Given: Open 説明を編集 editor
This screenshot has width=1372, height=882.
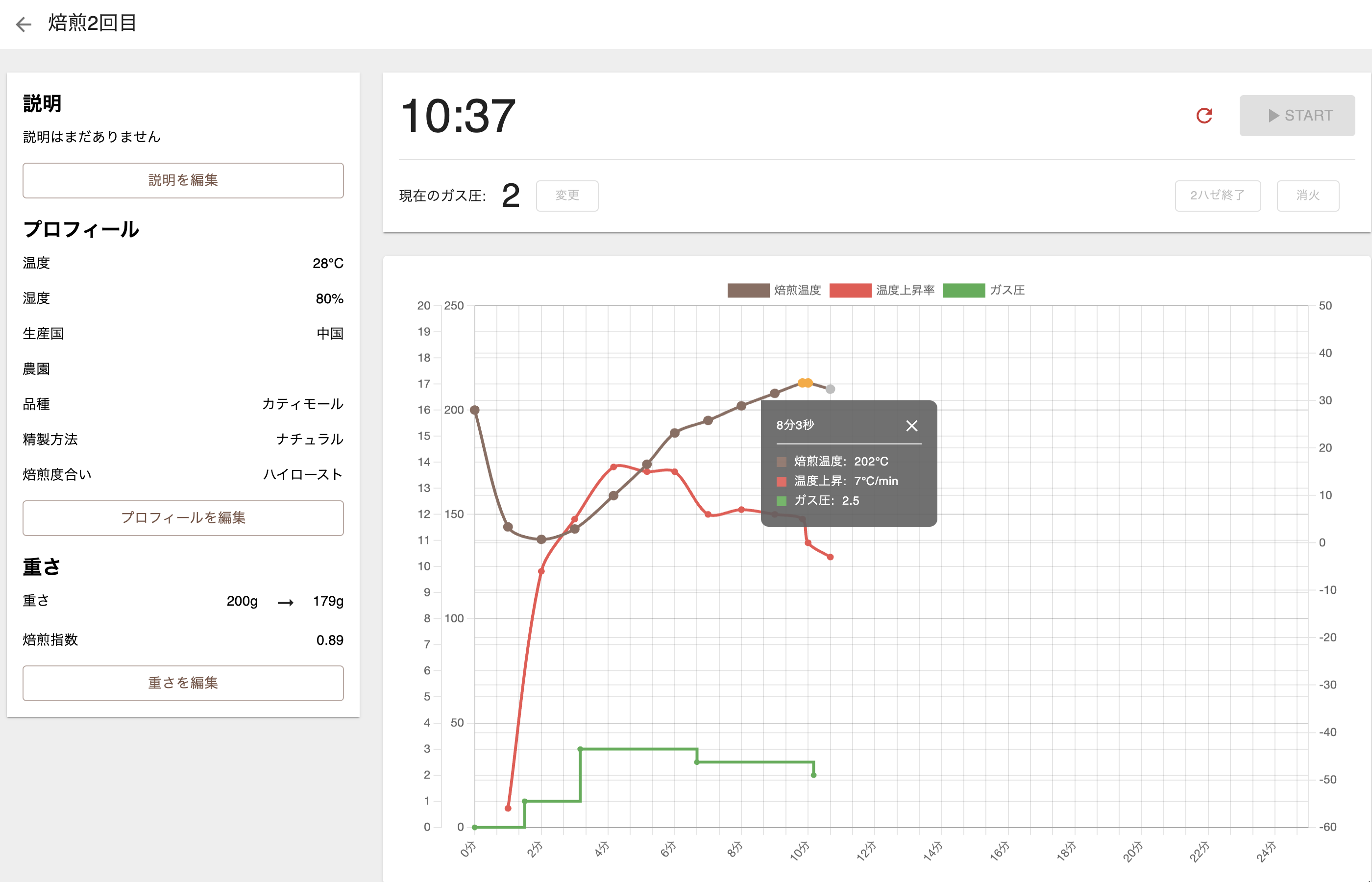Looking at the screenshot, I should click(x=183, y=180).
